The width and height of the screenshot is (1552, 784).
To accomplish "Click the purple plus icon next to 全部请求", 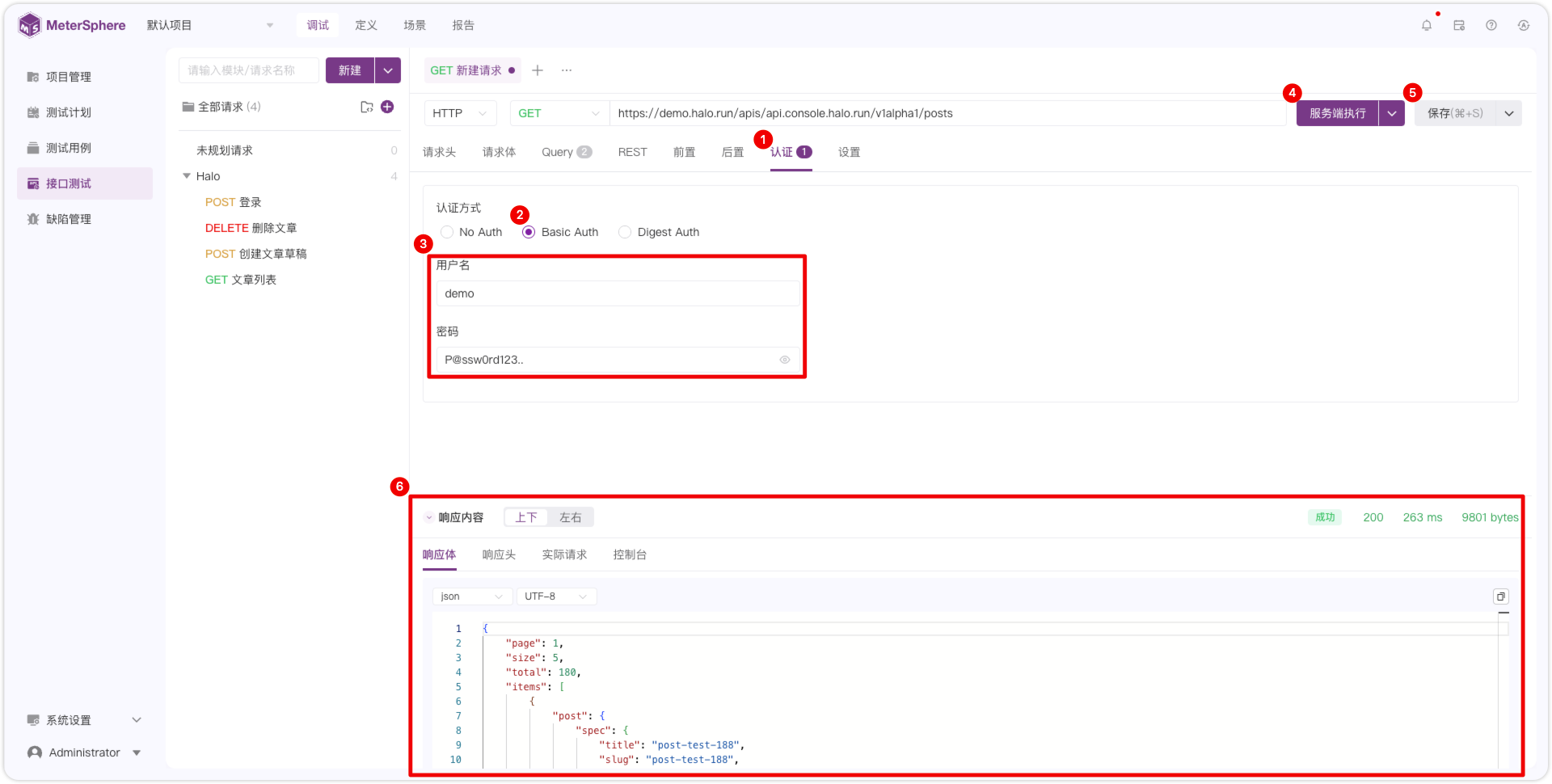I will coord(387,107).
